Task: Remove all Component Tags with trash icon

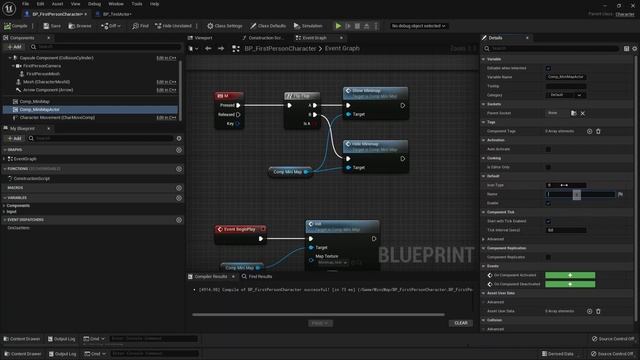Action: click(x=598, y=131)
